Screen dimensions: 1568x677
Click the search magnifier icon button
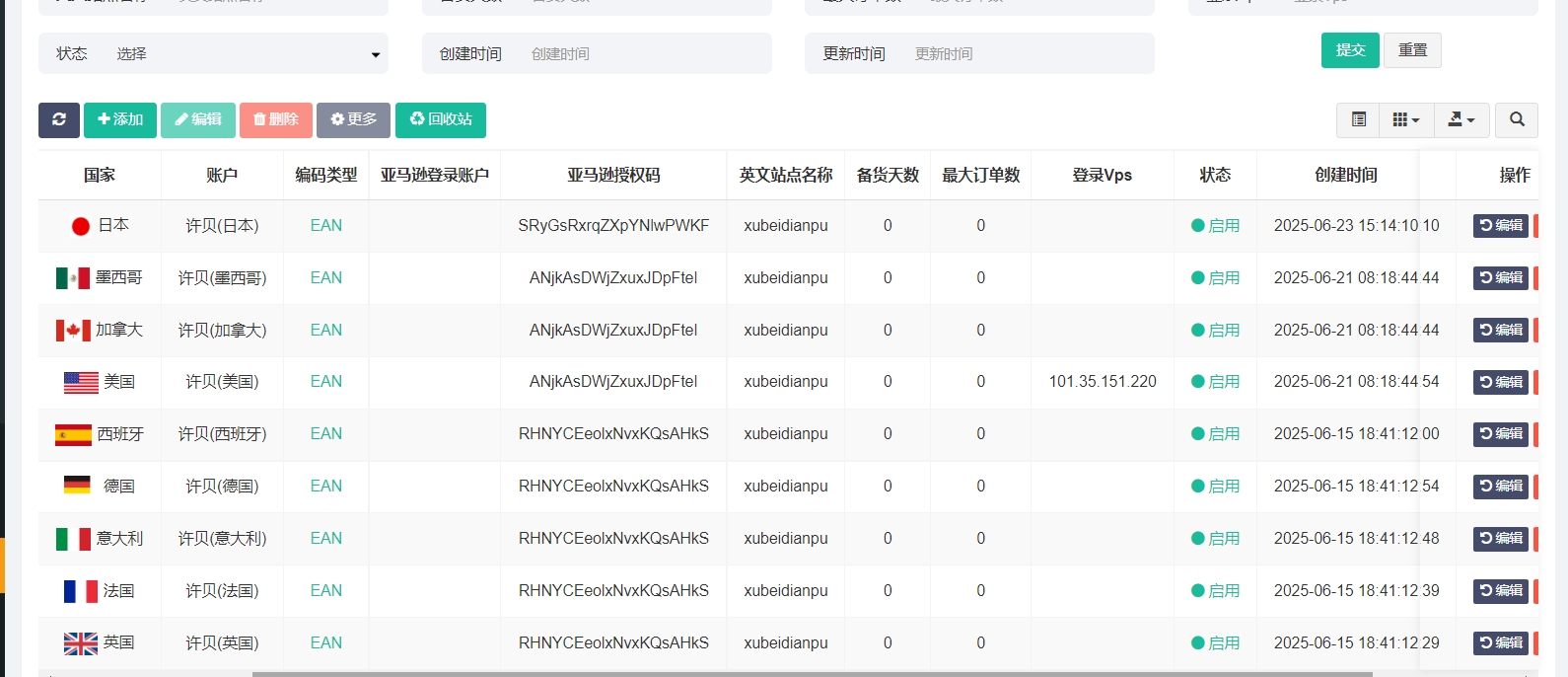pos(1517,119)
